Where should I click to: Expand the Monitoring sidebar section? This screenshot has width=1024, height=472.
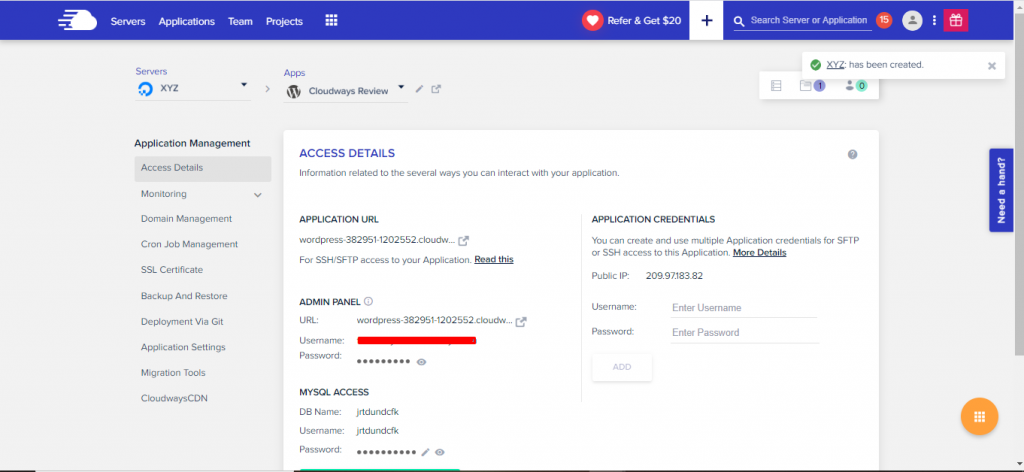click(x=257, y=194)
